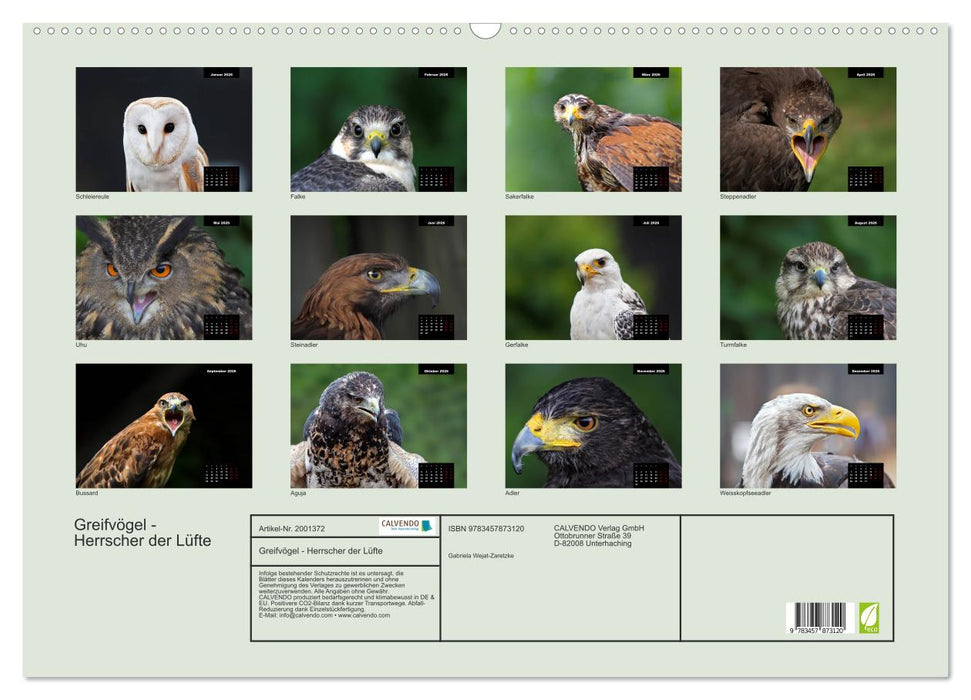Click the barcode next to the eco icon
This screenshot has width=971, height=700.
[x=816, y=617]
